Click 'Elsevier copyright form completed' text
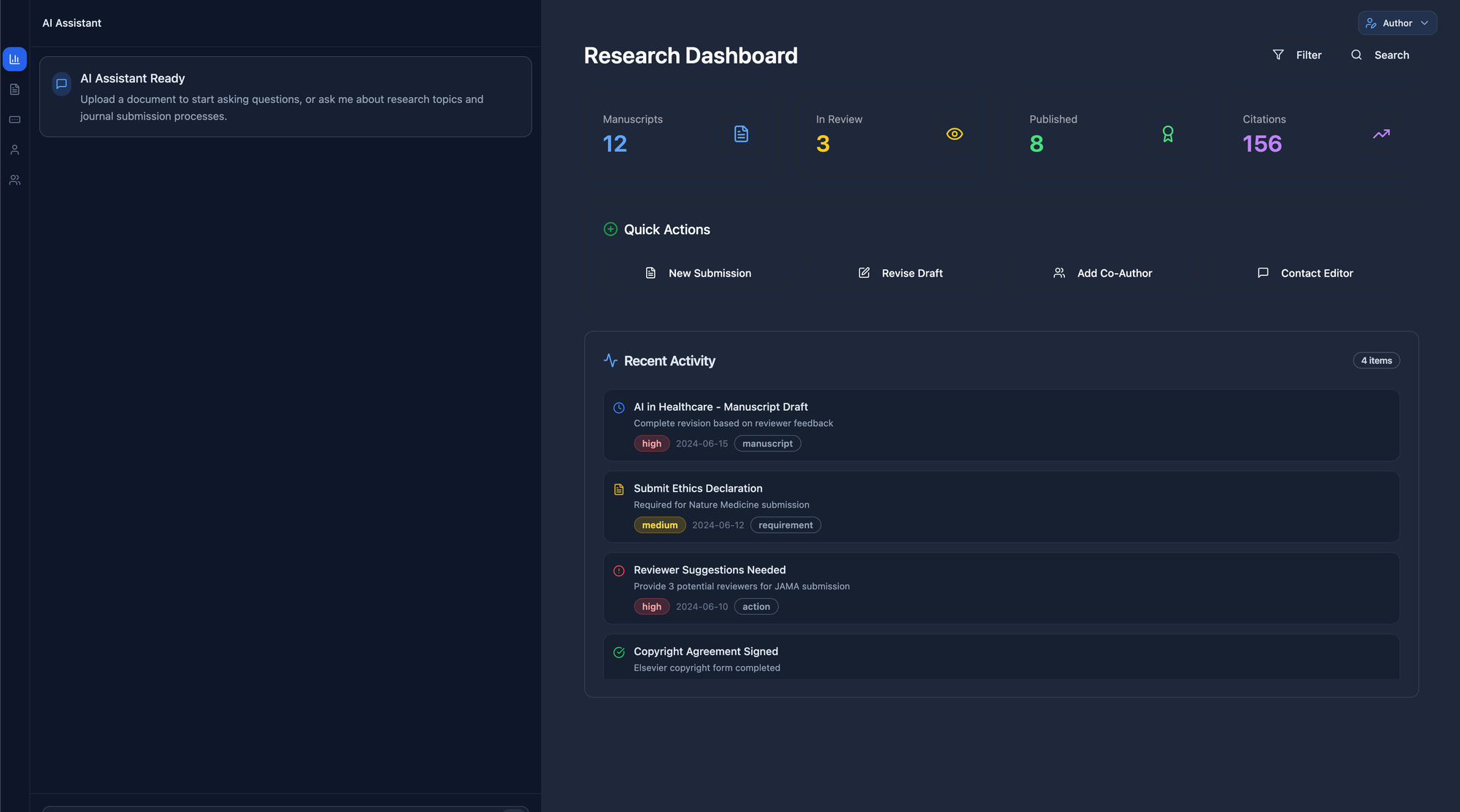This screenshot has width=1460, height=812. pos(707,668)
